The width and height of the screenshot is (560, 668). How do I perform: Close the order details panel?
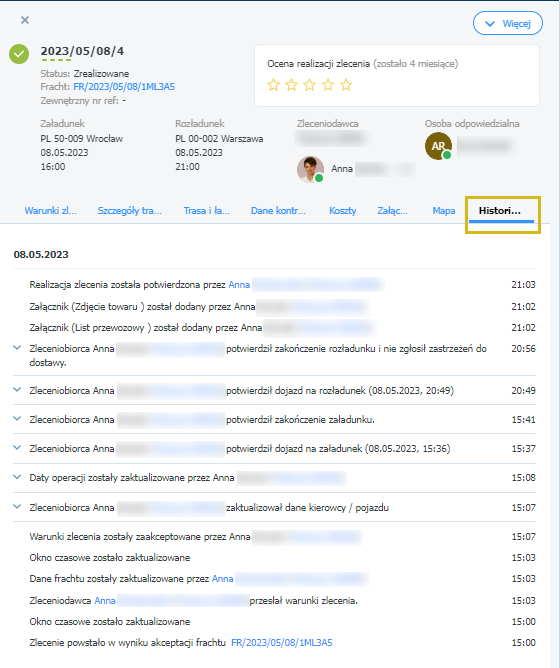[25, 20]
